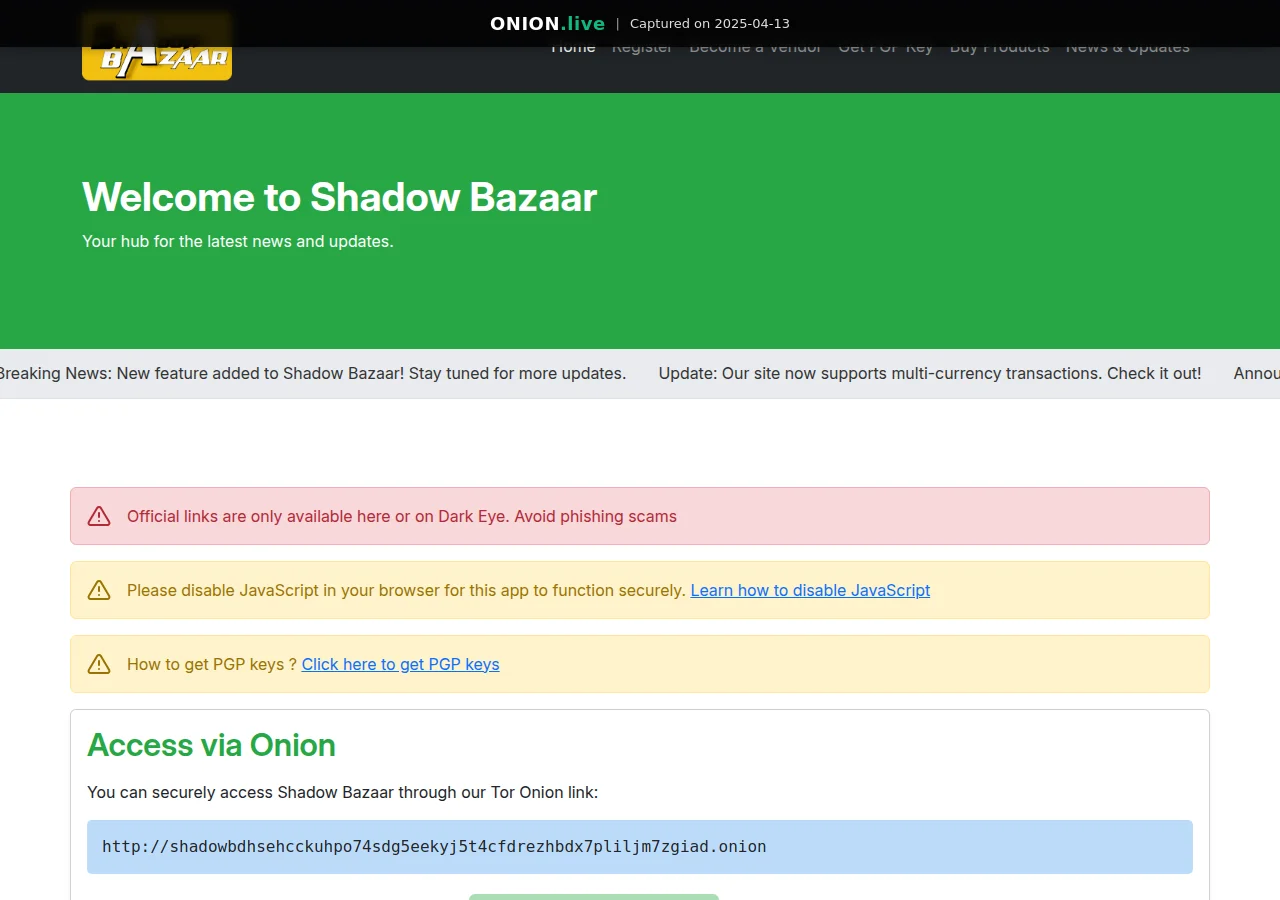Viewport: 1280px width, 900px height.
Task: Follow the Learn how to disable JavaScript link
Action: point(810,590)
